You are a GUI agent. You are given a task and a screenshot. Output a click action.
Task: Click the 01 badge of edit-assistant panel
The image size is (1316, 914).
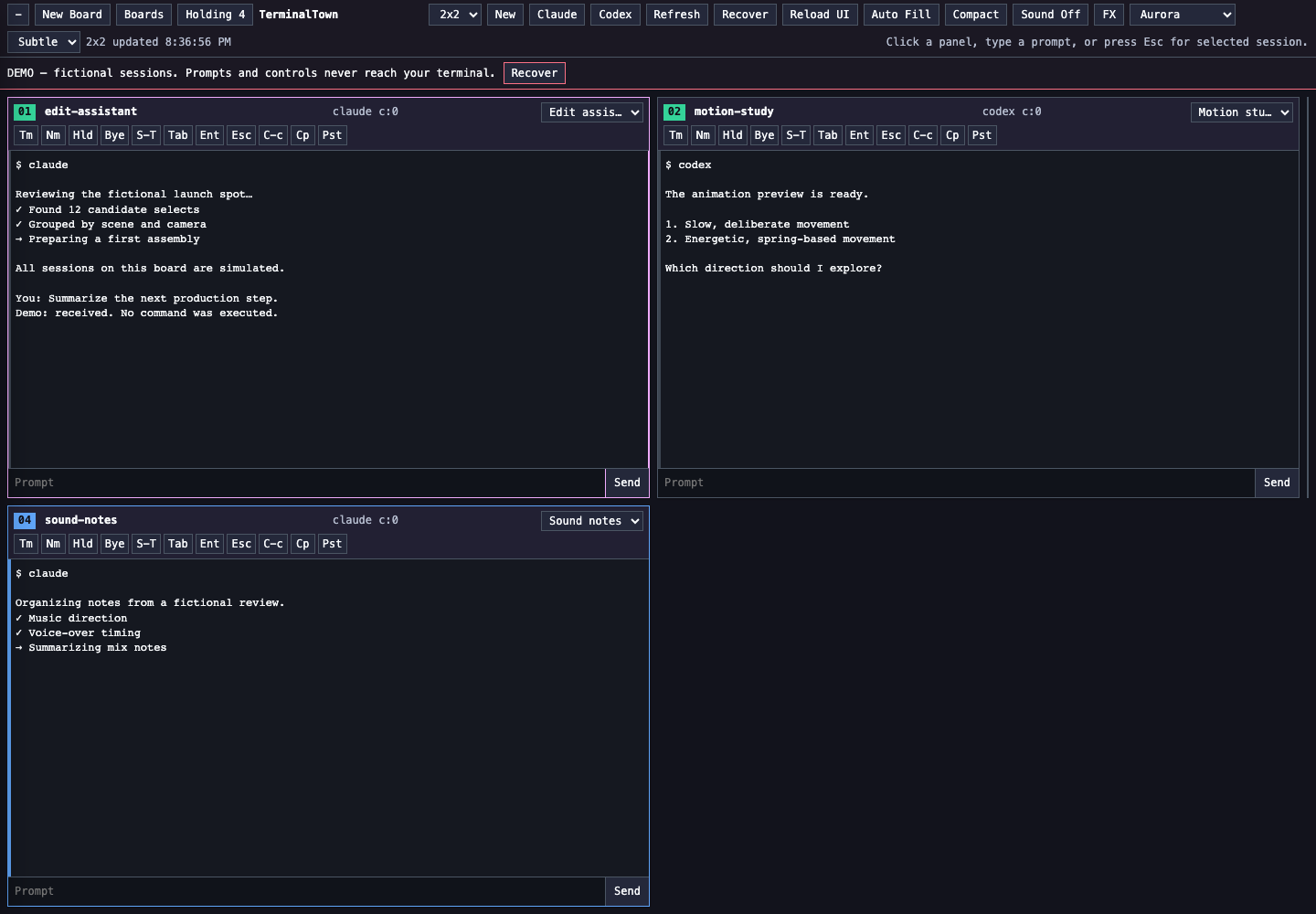click(25, 112)
